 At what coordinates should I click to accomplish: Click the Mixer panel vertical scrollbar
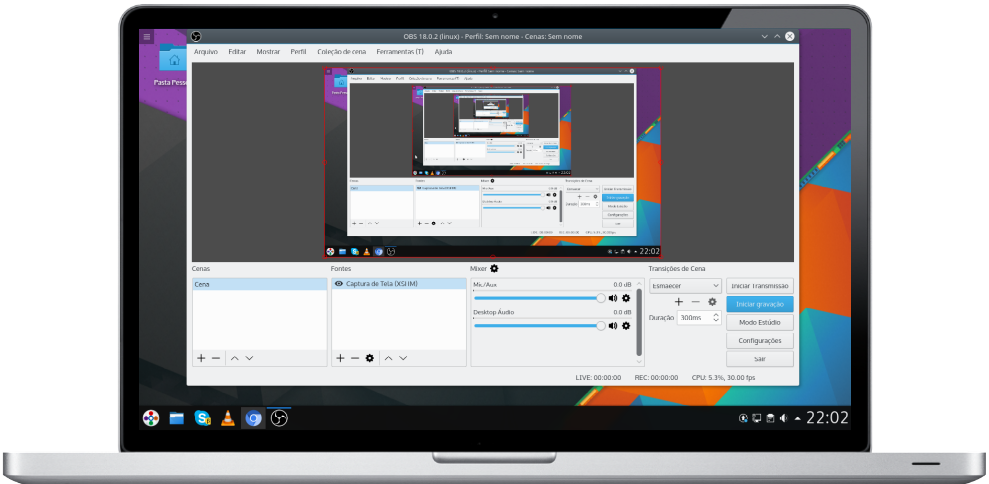640,322
